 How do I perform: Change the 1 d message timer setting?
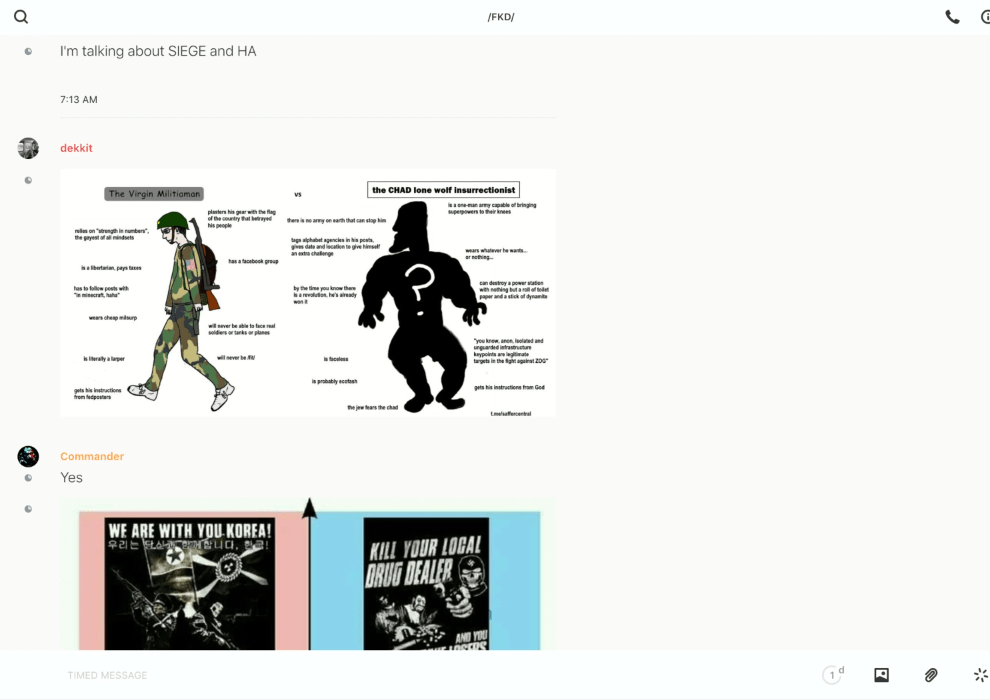[833, 675]
